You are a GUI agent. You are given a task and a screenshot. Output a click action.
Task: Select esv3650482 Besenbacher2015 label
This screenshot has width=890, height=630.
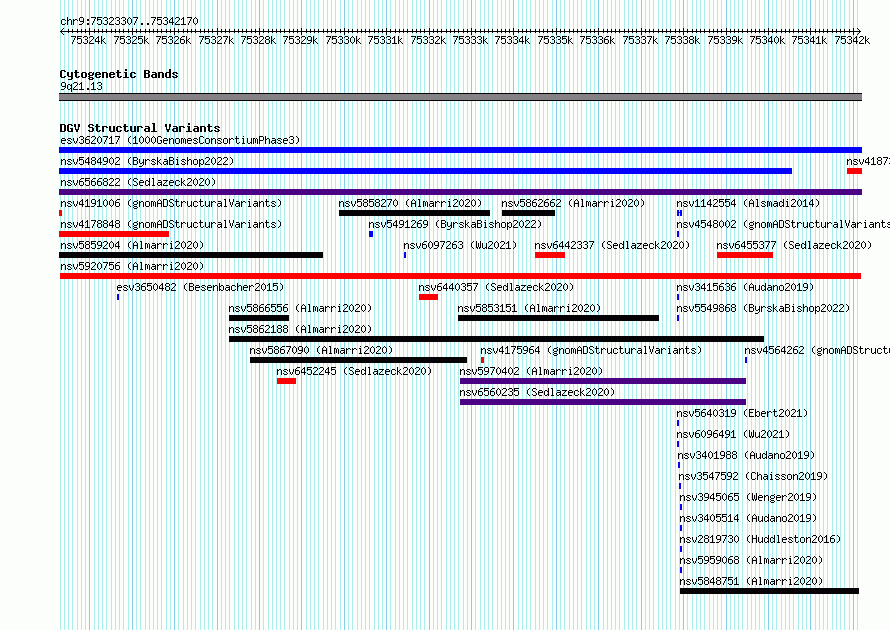[x=200, y=287]
